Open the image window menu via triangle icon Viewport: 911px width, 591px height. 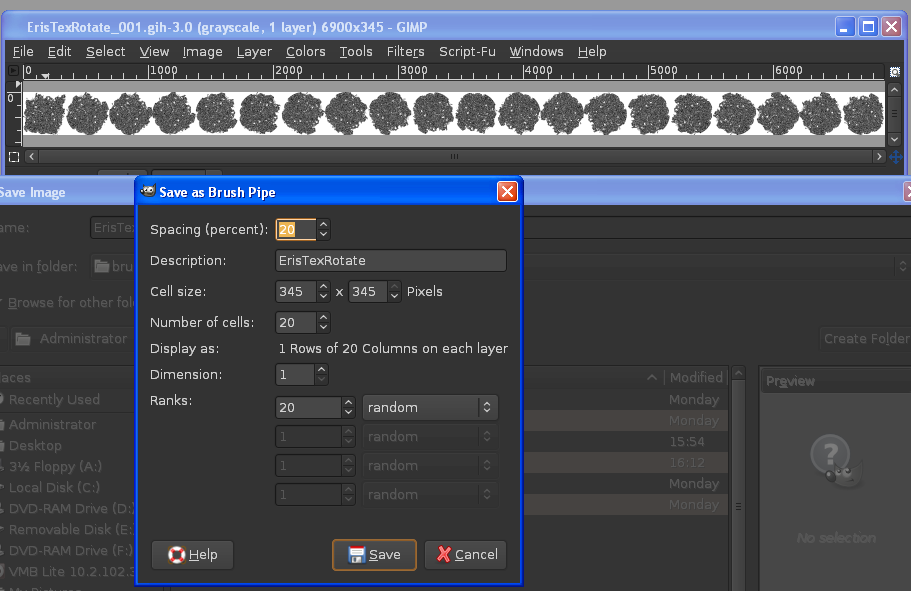click(x=13, y=70)
